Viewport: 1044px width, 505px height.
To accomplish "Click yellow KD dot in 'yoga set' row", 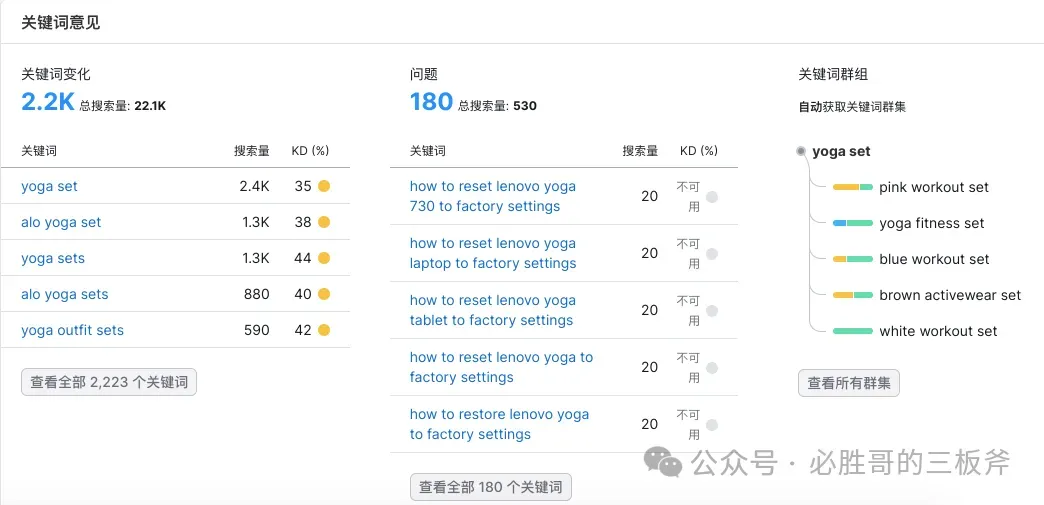I will pyautogui.click(x=324, y=187).
